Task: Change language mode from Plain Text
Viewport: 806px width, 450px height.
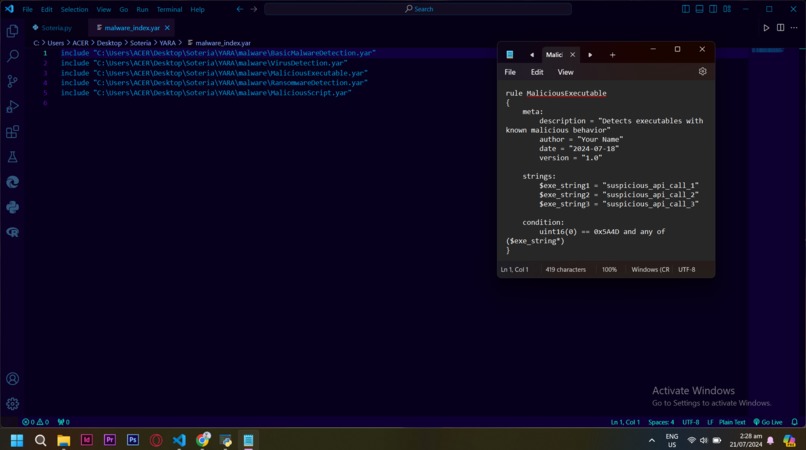Action: [x=732, y=422]
